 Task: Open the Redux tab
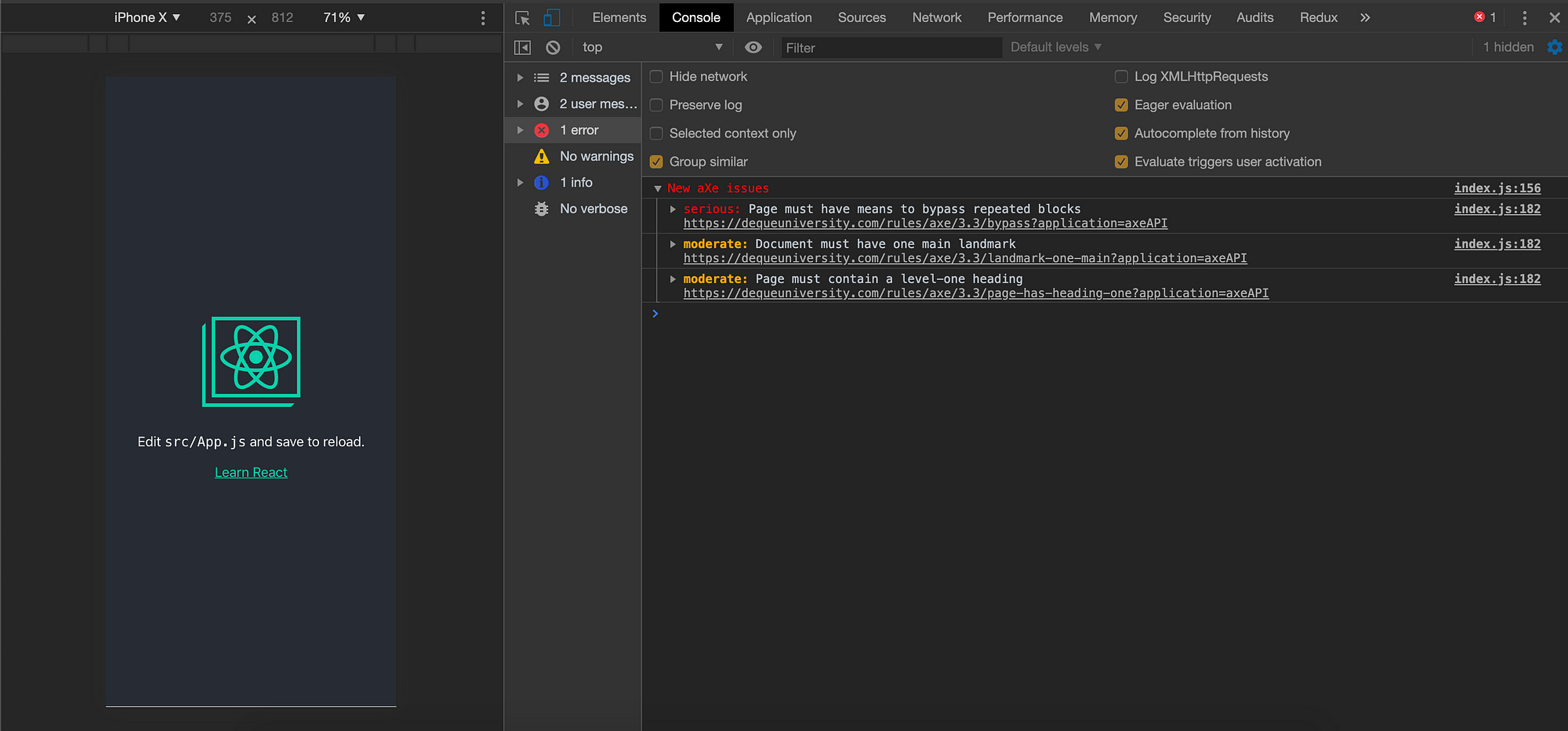point(1319,17)
